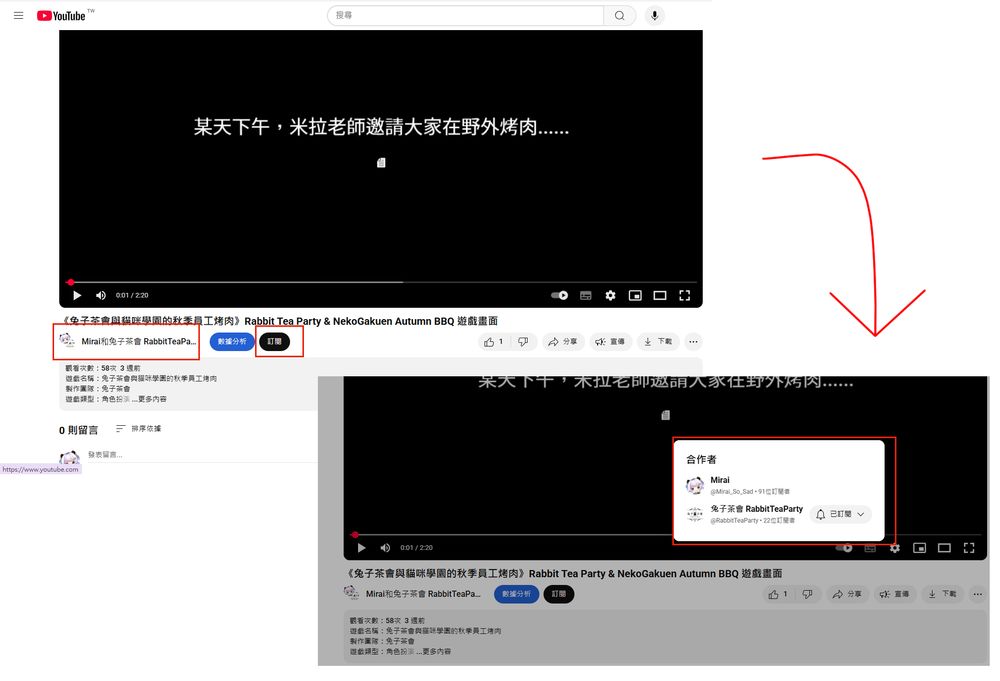
Task: Open the YouTube hamburger guide menu
Action: tap(18, 15)
